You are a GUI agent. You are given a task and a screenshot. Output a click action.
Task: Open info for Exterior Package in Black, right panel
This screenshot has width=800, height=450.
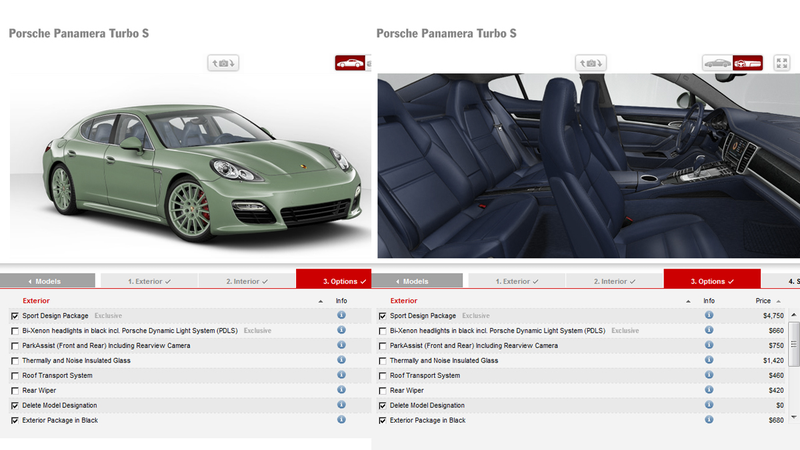(709, 419)
